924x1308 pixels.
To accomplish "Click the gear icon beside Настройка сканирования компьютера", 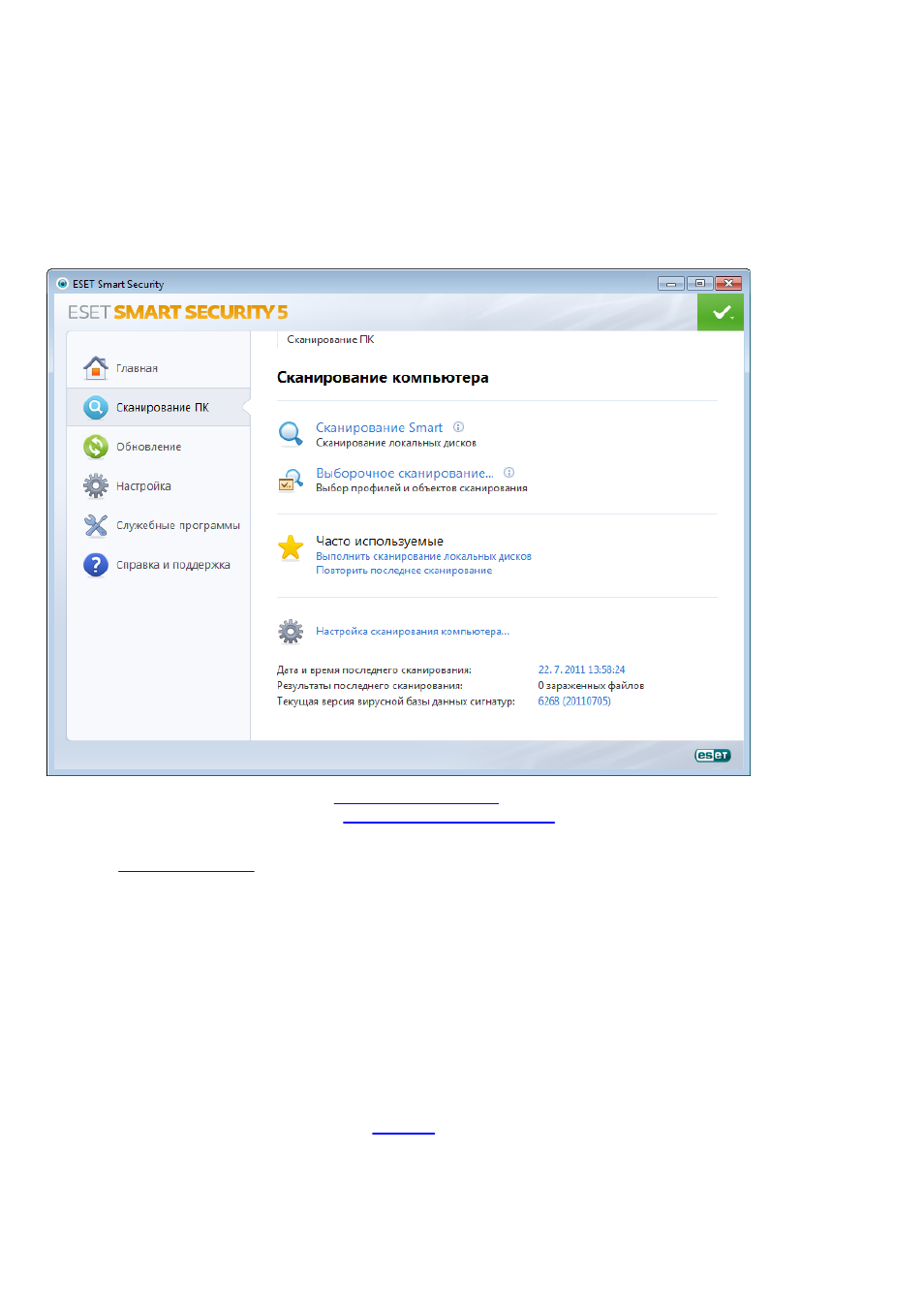I will [x=291, y=632].
